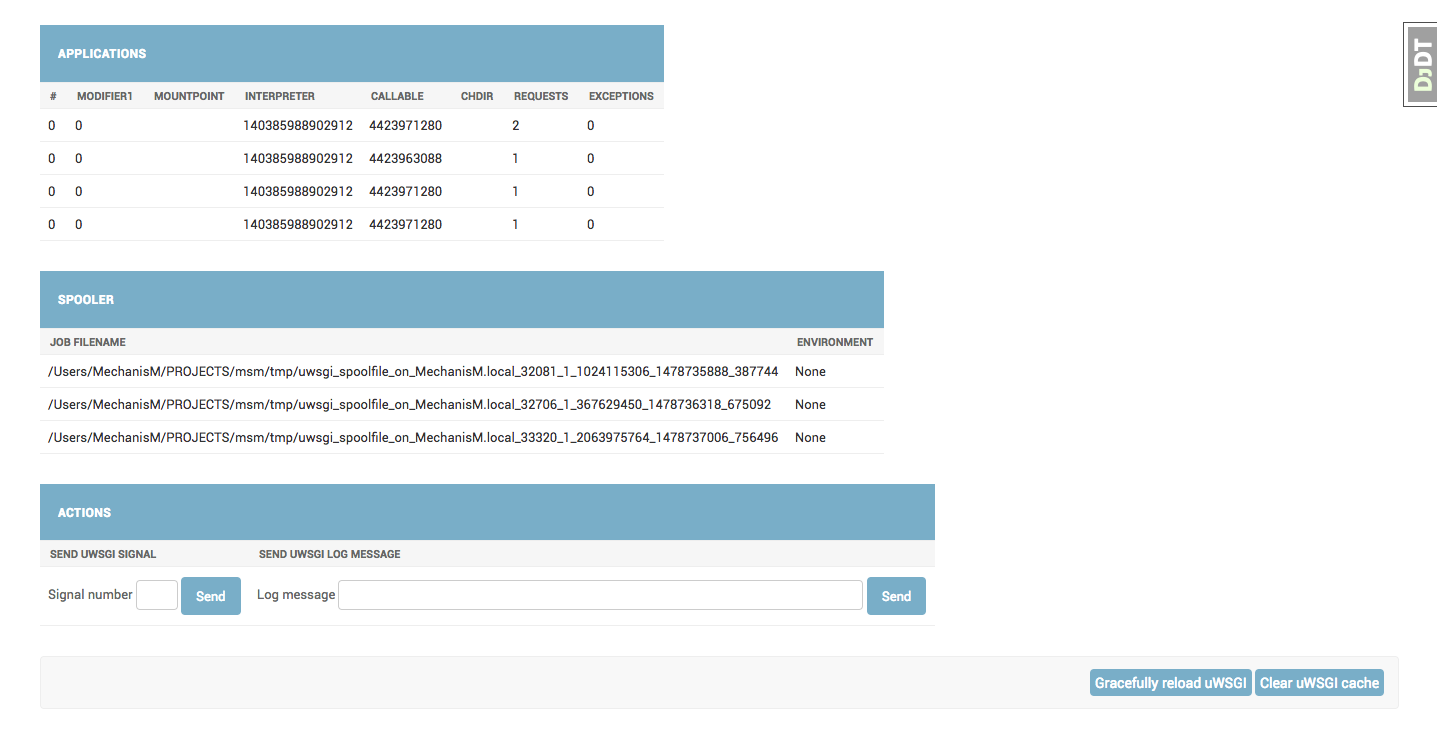Select spool file ending in 1478735888_387744
1437x751 pixels.
(x=413, y=372)
